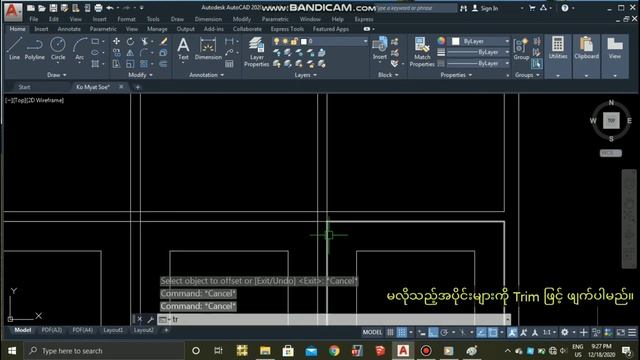
Task: Click the command line customize wrench button
Action: (x=150, y=319)
